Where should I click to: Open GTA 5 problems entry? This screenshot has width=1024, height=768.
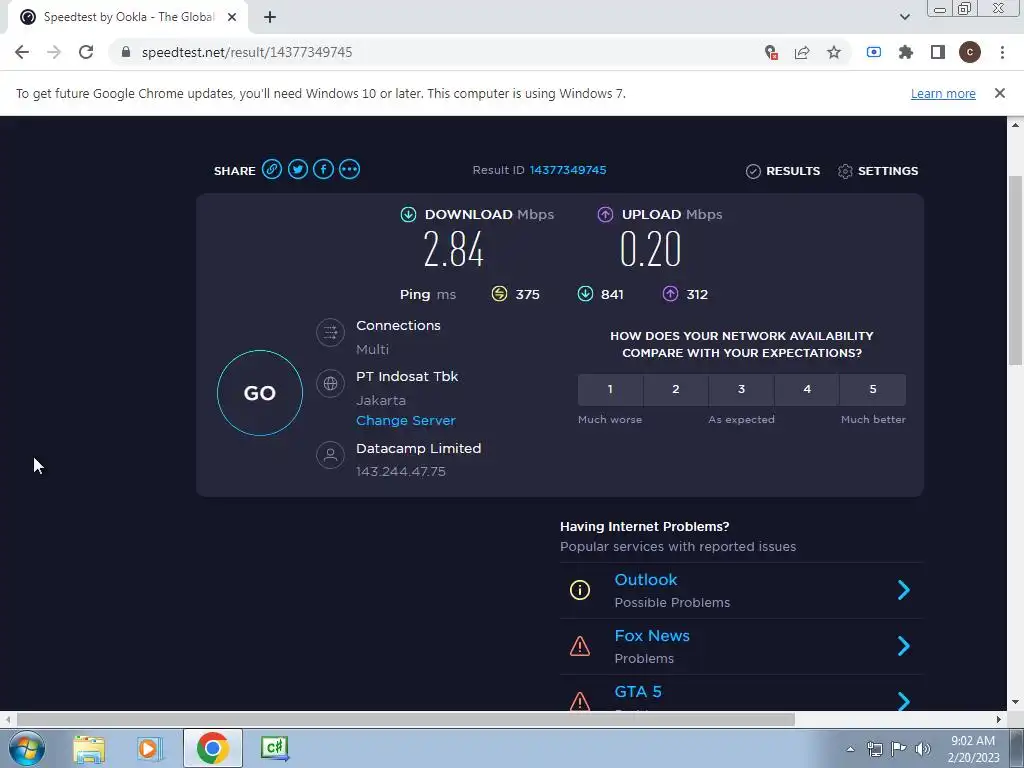click(741, 694)
